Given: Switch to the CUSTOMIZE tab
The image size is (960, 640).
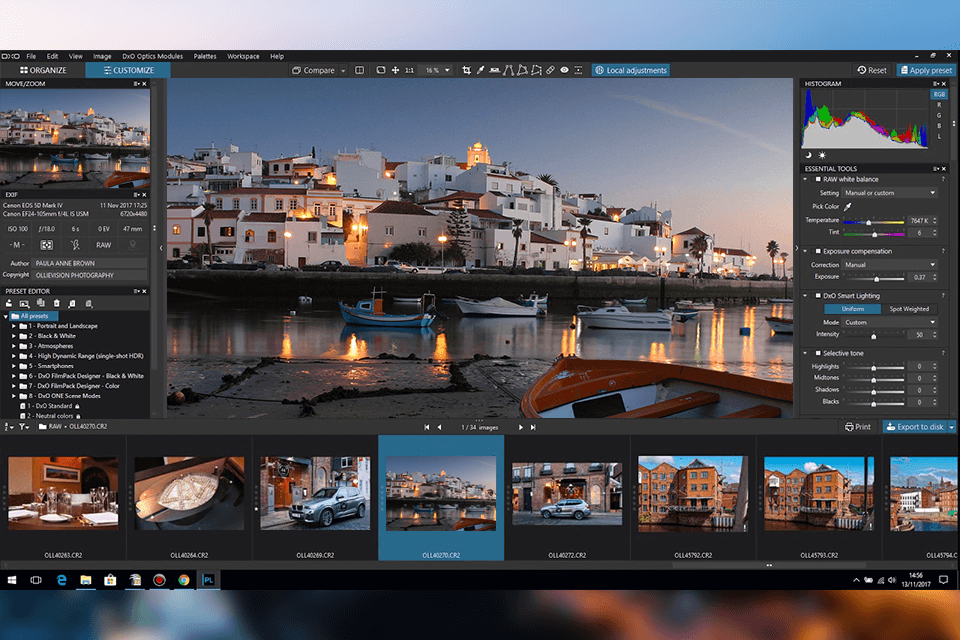Looking at the screenshot, I should click(129, 70).
